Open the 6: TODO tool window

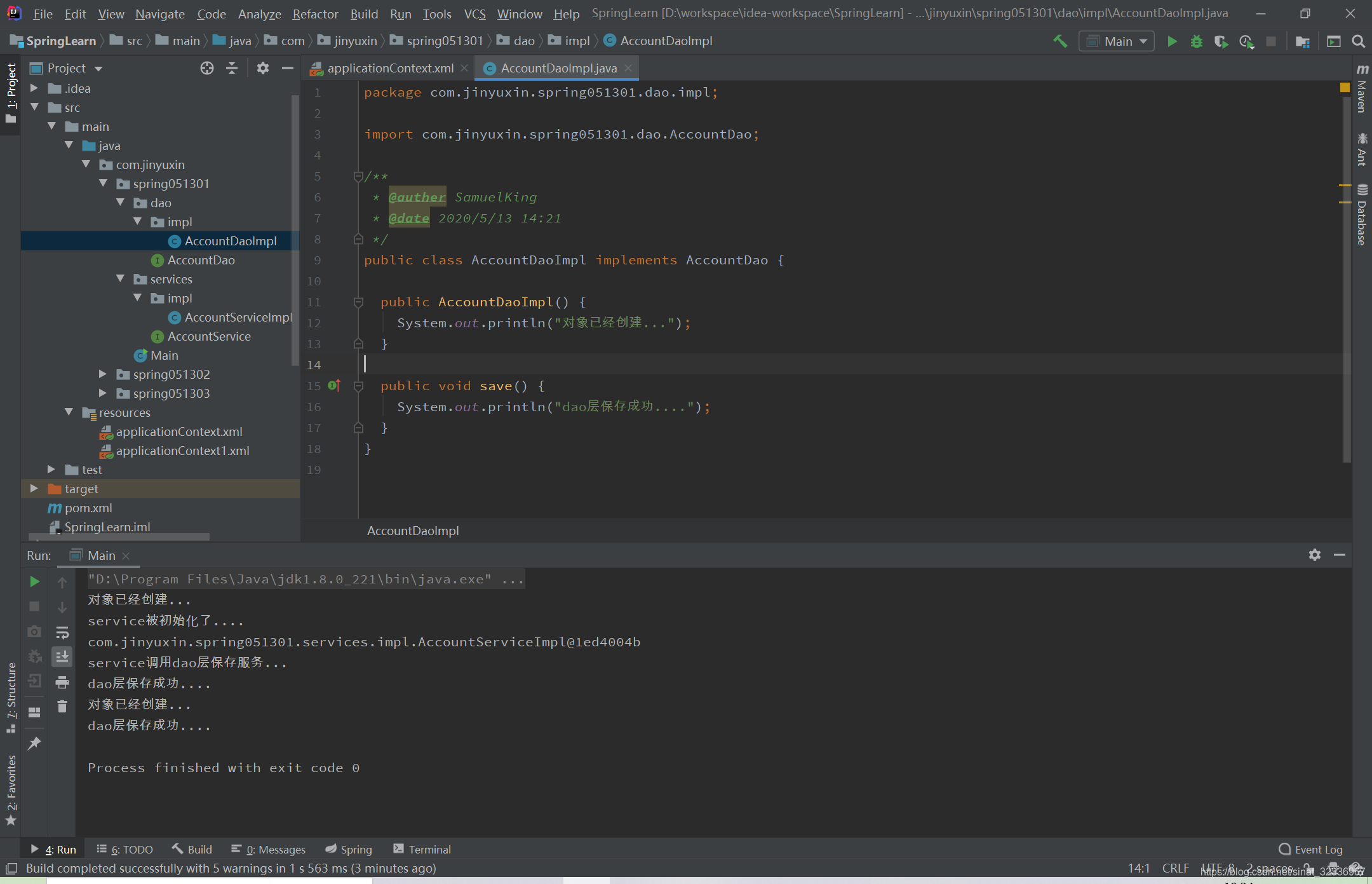[124, 849]
